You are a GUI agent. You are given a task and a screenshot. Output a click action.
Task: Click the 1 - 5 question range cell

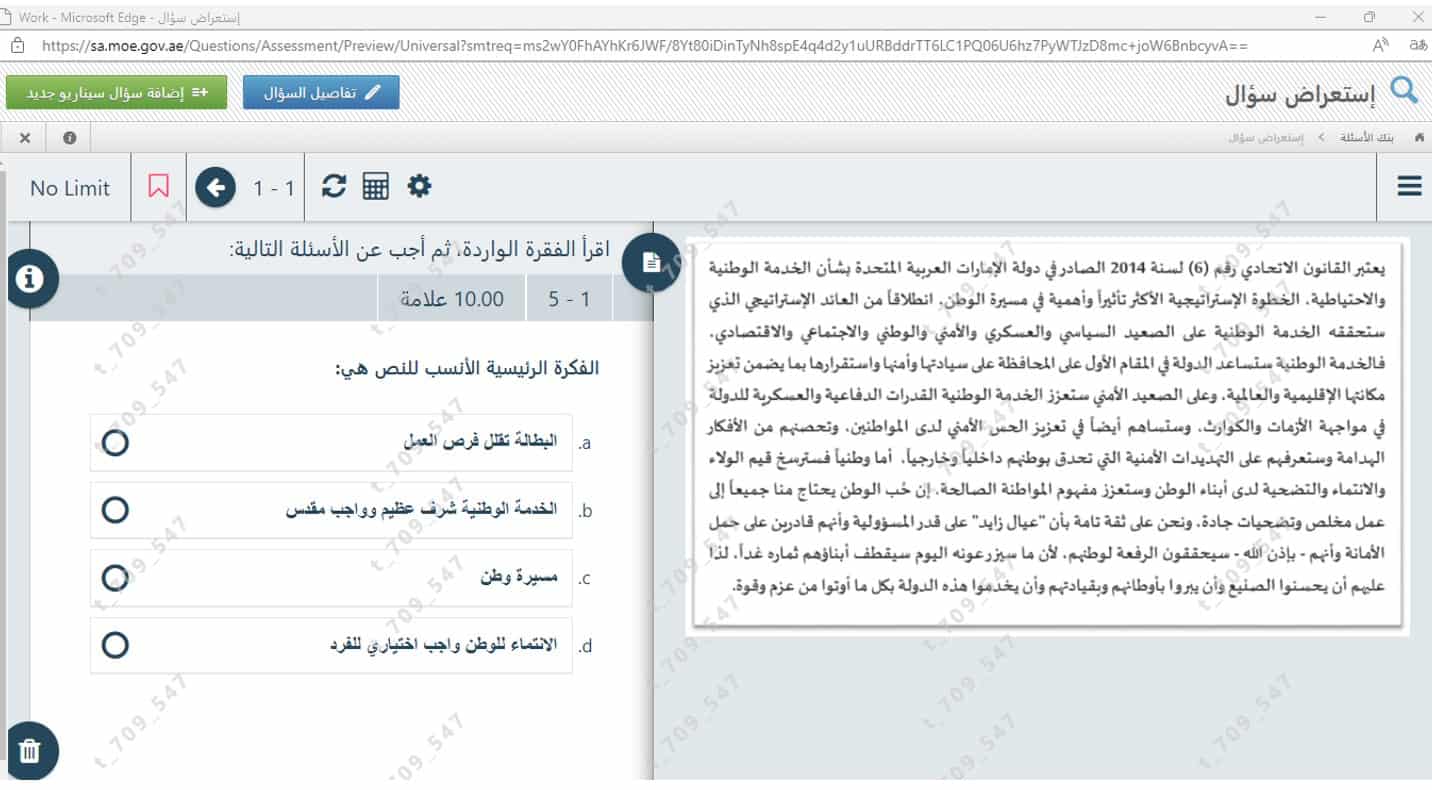(569, 299)
